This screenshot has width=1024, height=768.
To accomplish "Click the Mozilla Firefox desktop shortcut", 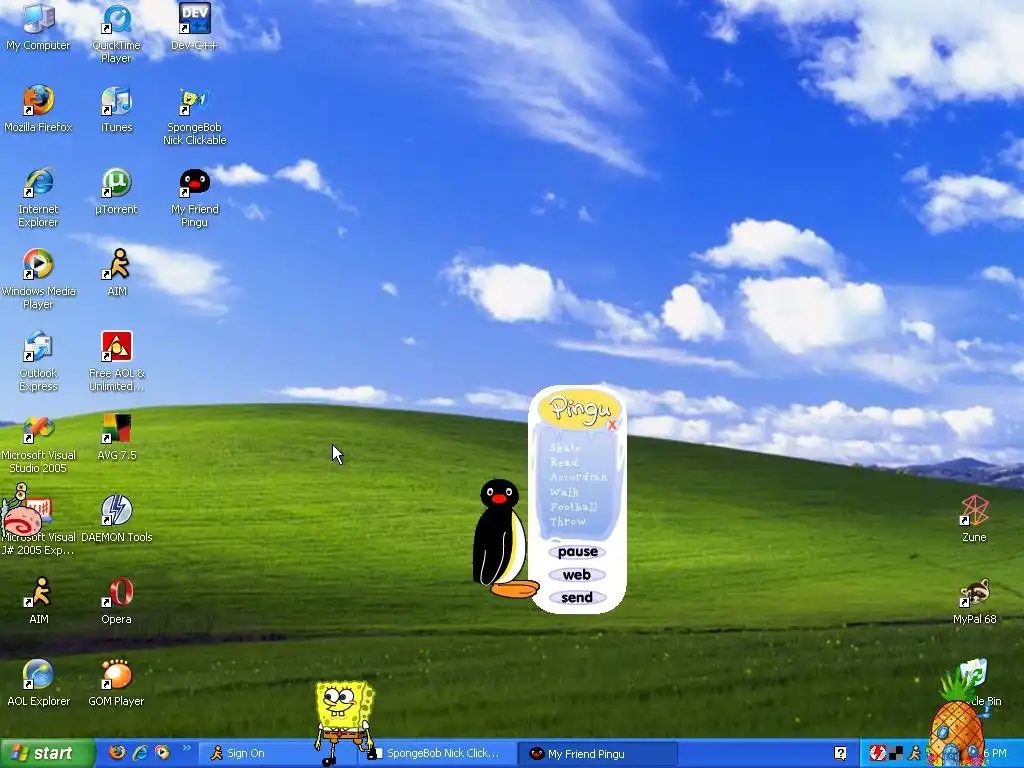I will (38, 108).
